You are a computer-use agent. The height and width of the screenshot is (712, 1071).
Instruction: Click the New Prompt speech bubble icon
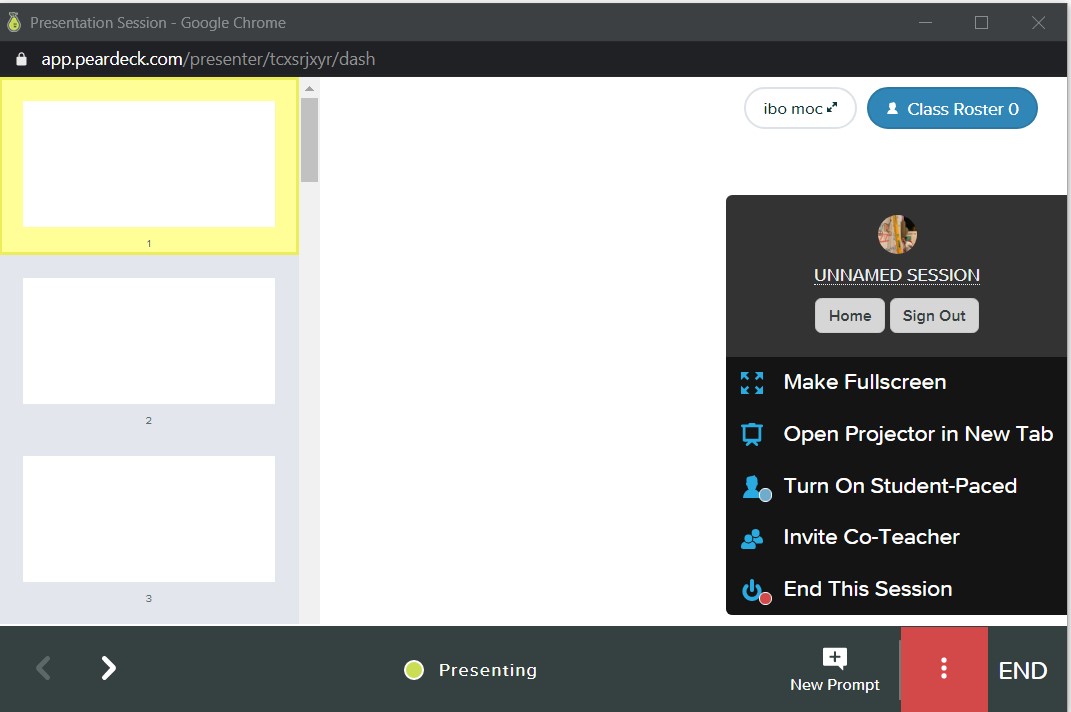(x=835, y=658)
